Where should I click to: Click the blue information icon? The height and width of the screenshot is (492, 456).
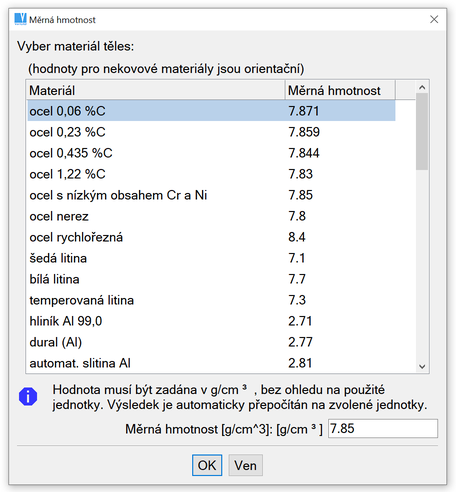(x=28, y=397)
